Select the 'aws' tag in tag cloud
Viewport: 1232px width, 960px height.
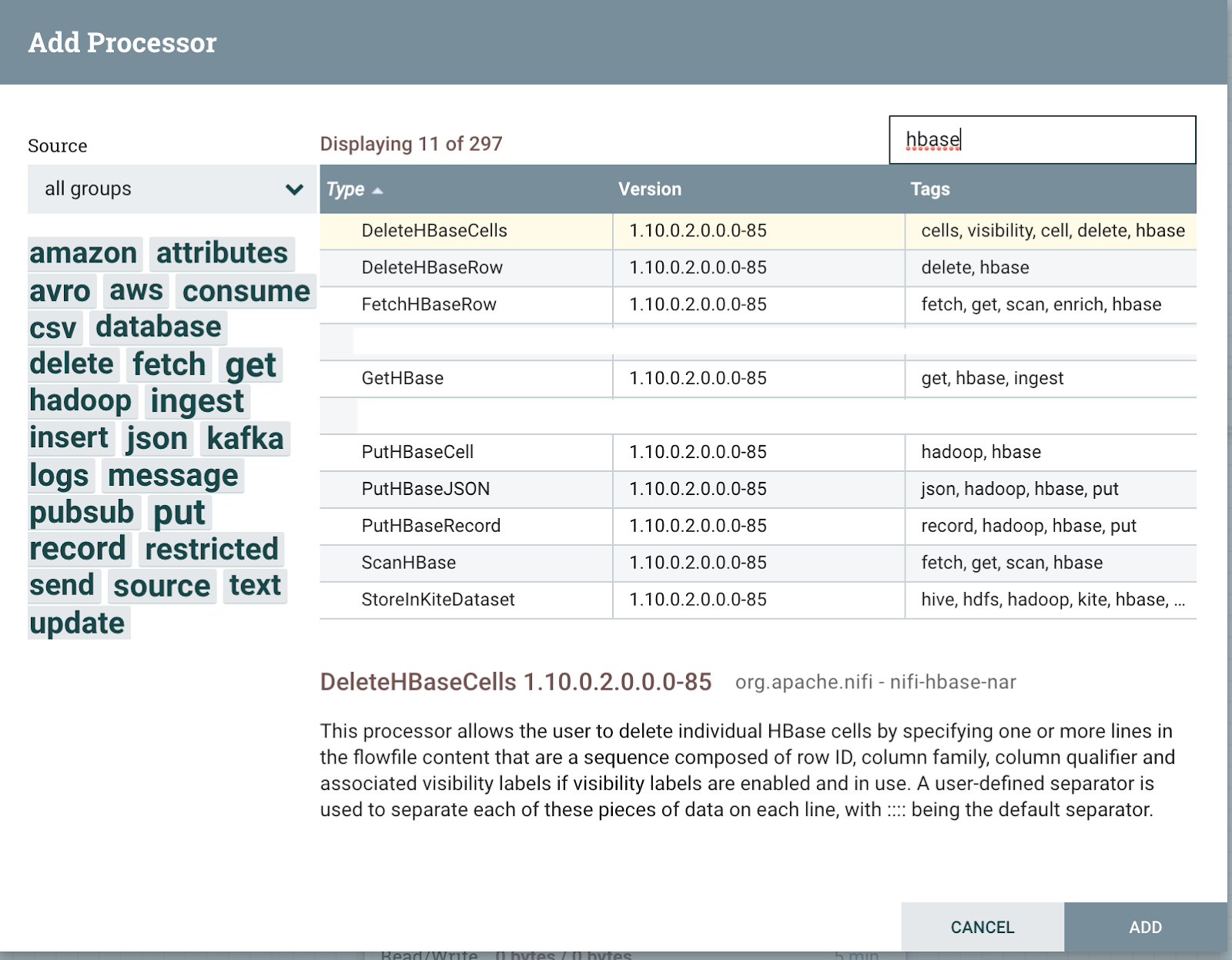point(136,291)
